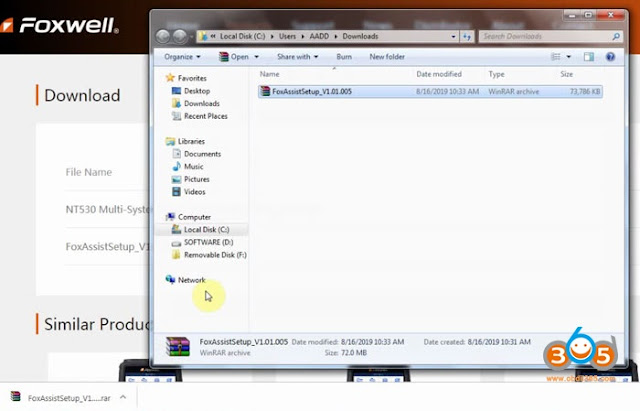This screenshot has width=640, height=411.
Task: Sort by the Size column header
Action: 567,74
